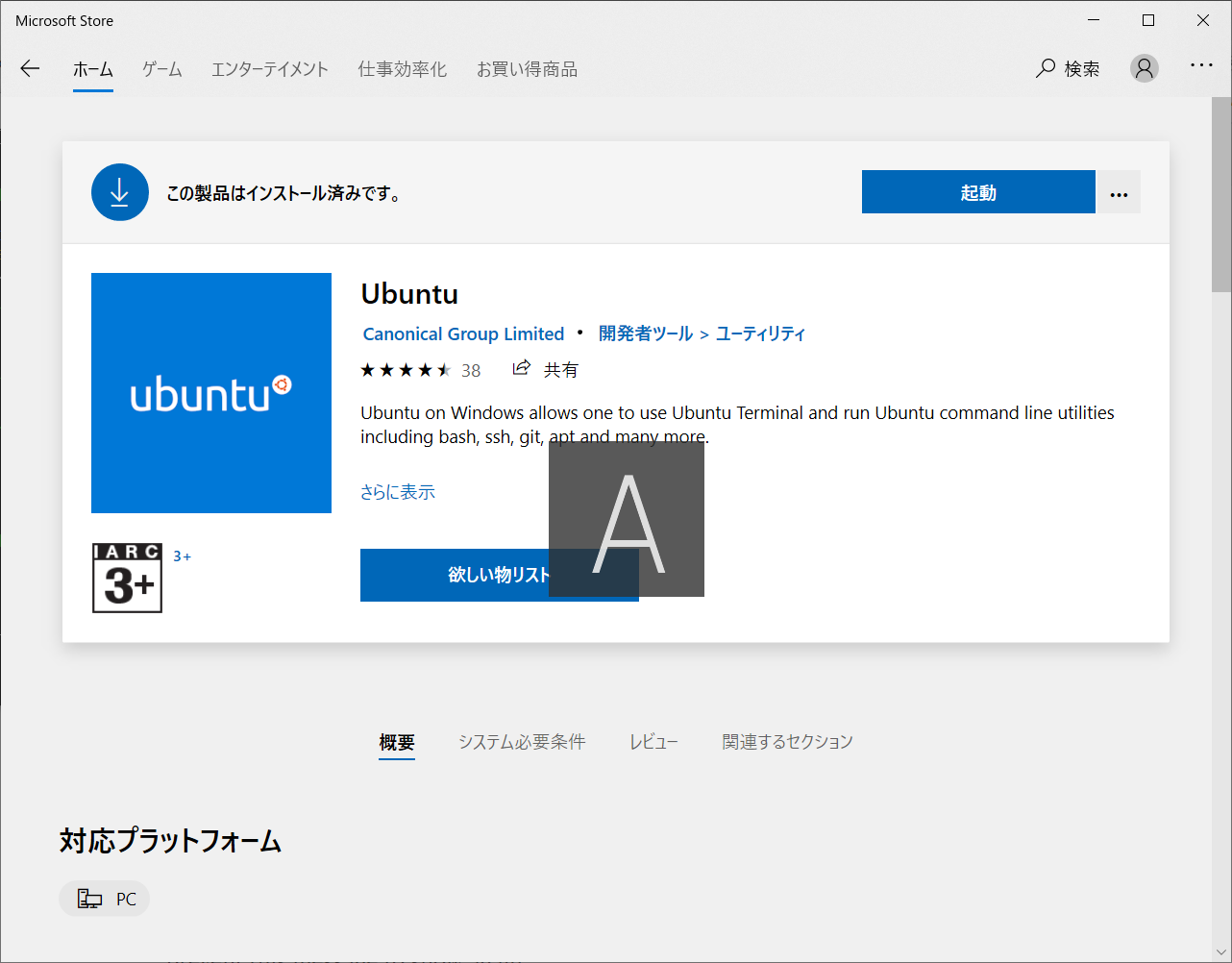The image size is (1232, 963).
Task: Open the search magnifier icon
Action: [1046, 68]
